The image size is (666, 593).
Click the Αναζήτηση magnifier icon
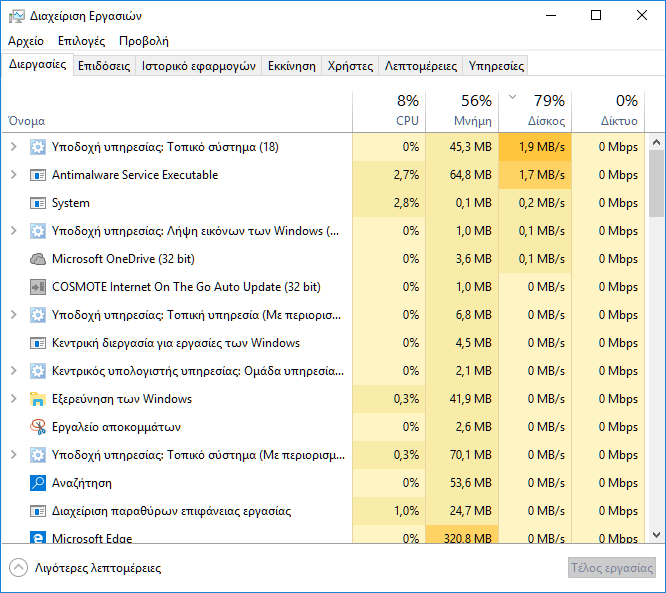click(38, 483)
